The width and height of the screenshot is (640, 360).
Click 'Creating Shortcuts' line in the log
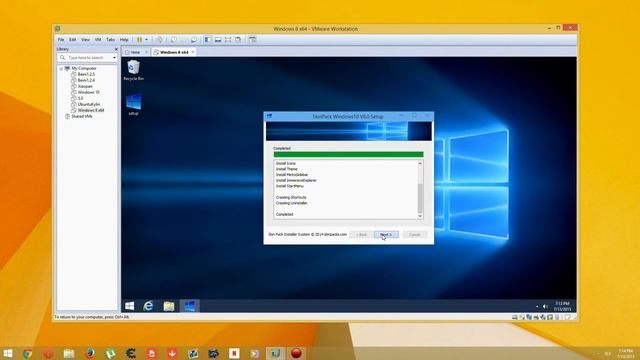[x=291, y=198]
